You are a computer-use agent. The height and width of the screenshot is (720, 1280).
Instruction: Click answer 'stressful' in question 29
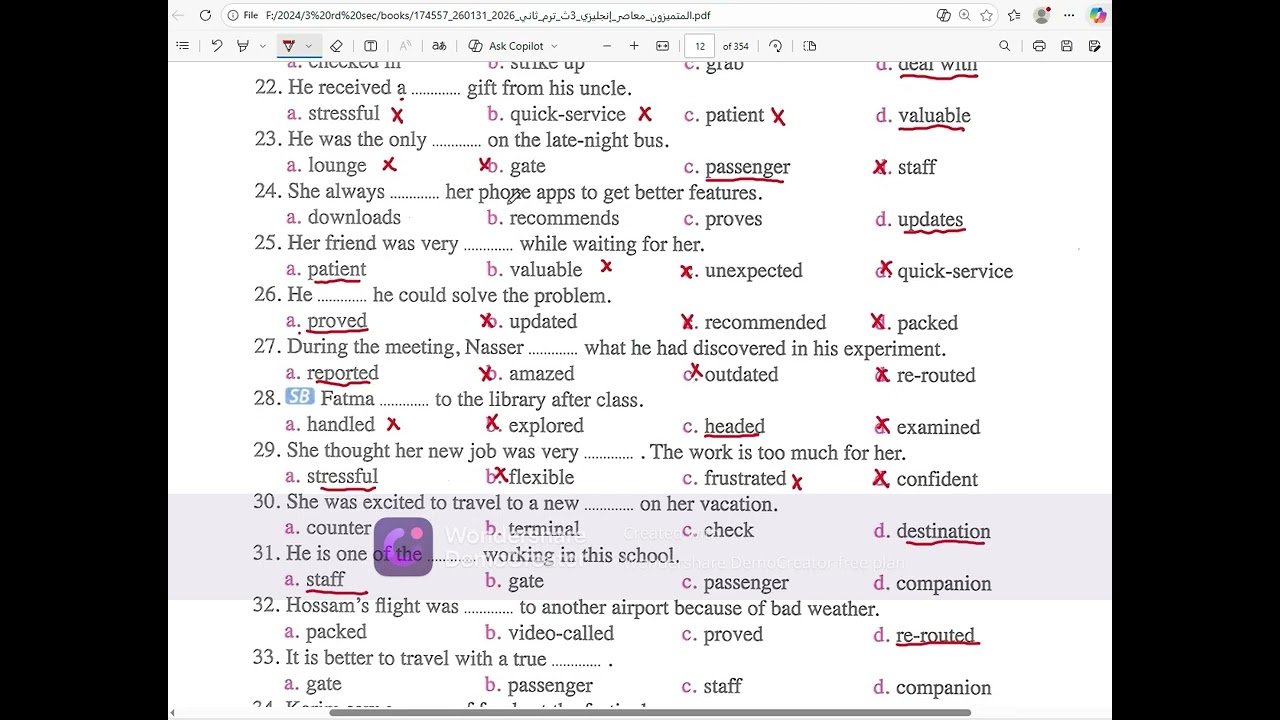342,477
